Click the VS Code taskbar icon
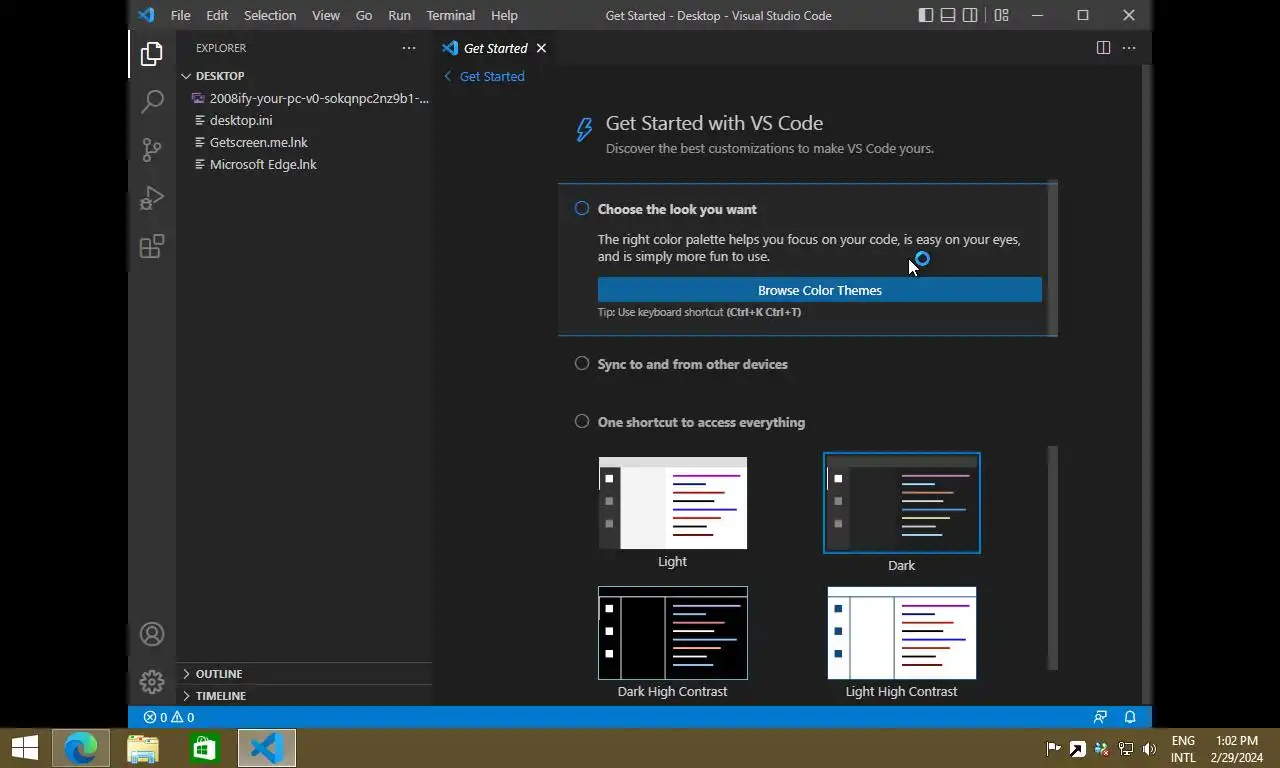Viewport: 1280px width, 768px height. click(x=267, y=748)
